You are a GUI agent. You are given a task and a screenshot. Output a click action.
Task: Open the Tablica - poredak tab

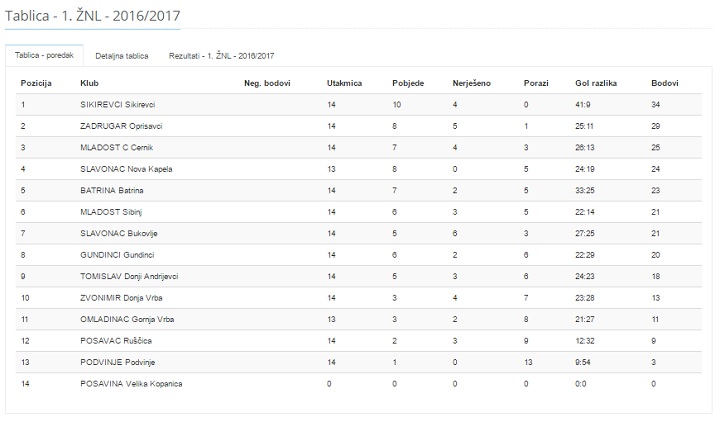[44, 56]
